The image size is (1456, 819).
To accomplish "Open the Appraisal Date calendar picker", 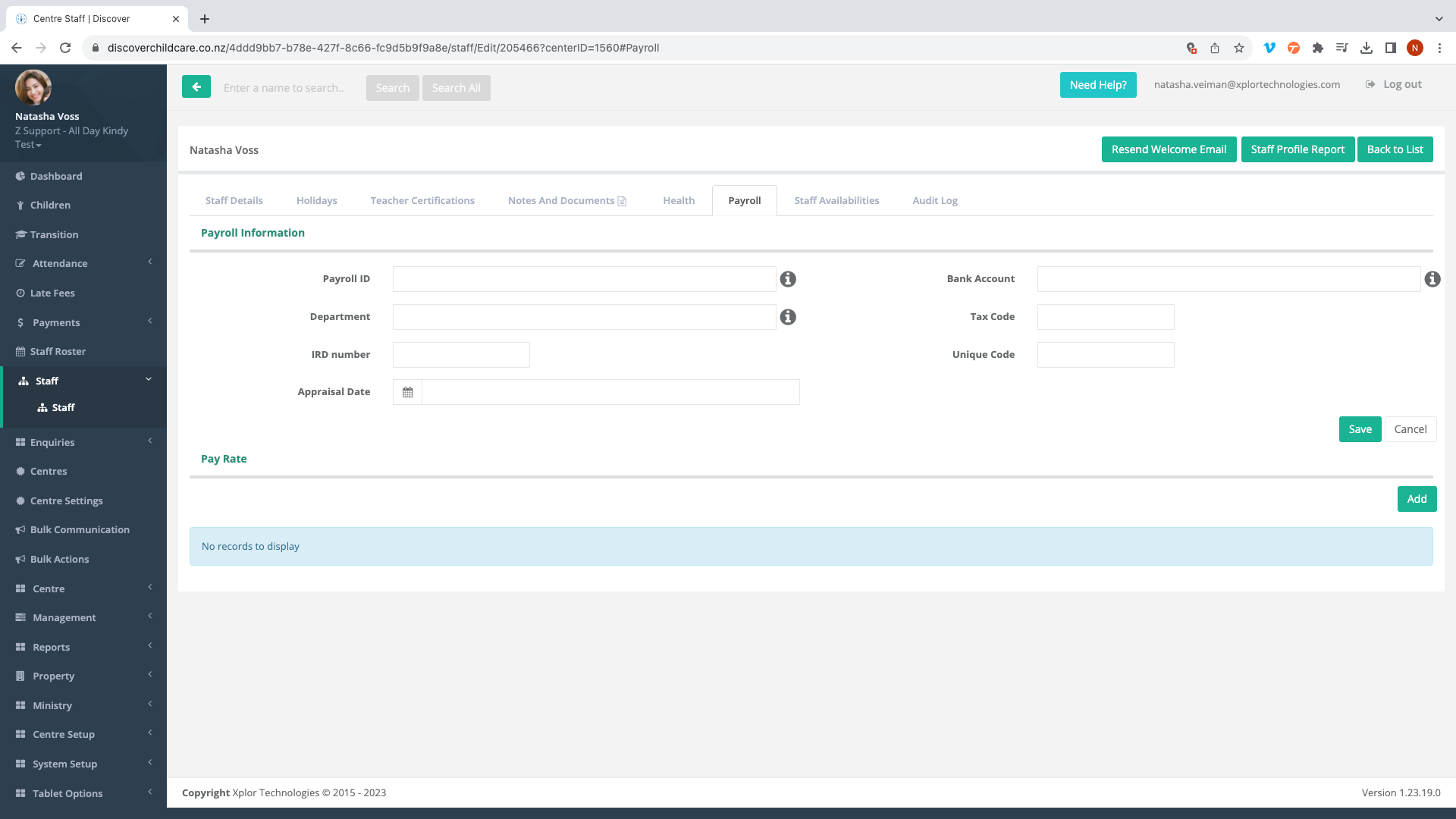I will click(407, 392).
